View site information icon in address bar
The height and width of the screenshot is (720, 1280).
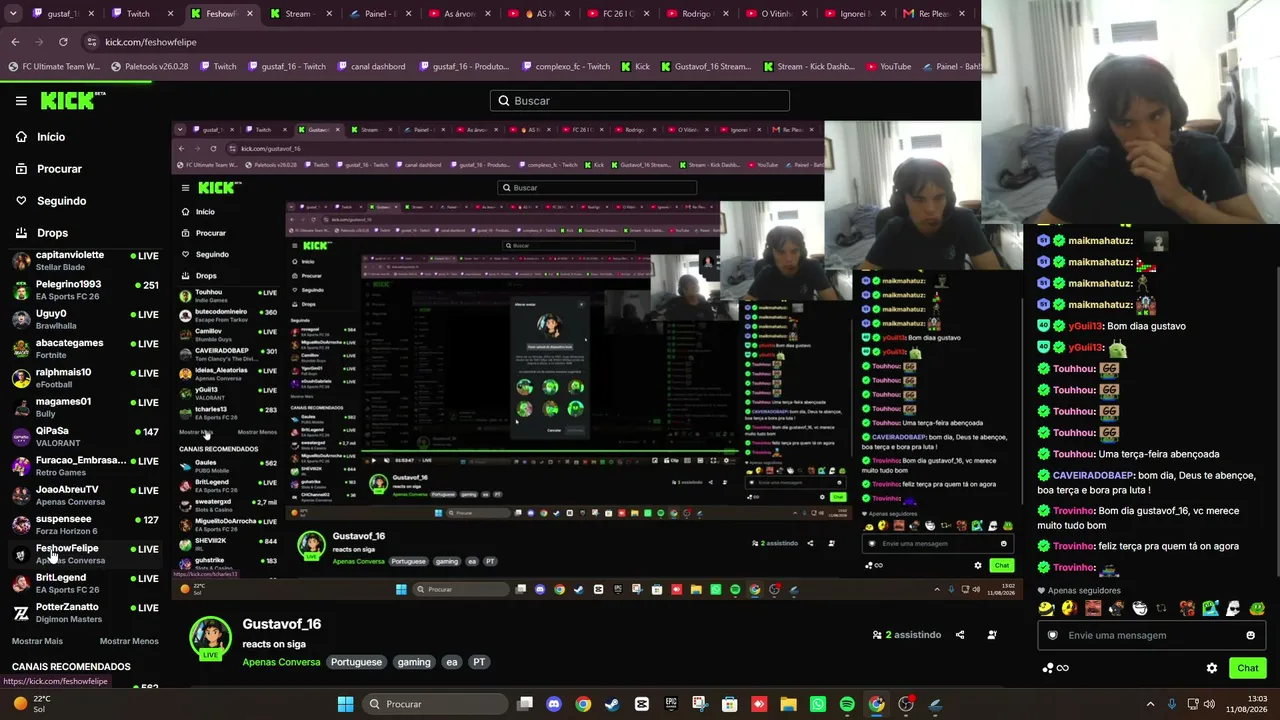(92, 42)
